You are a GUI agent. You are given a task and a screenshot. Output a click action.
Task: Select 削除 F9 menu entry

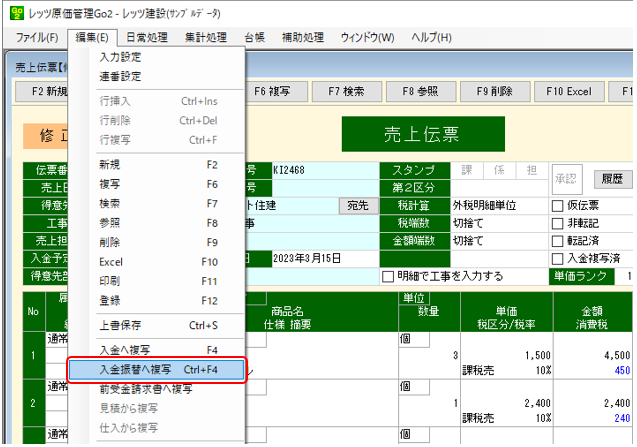pyautogui.click(x=158, y=242)
